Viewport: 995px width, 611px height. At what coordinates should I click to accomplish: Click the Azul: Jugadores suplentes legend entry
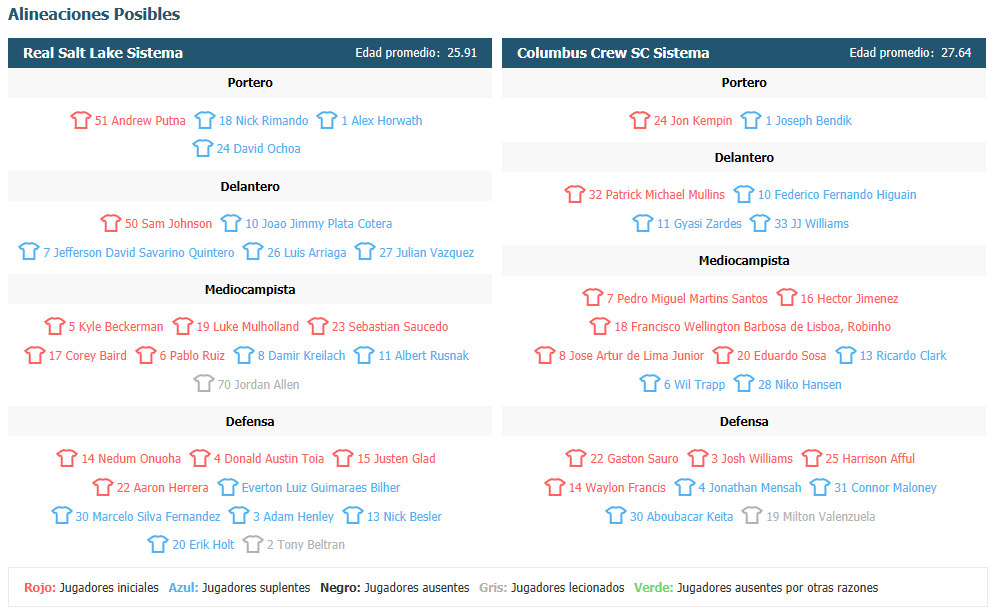click(x=239, y=588)
